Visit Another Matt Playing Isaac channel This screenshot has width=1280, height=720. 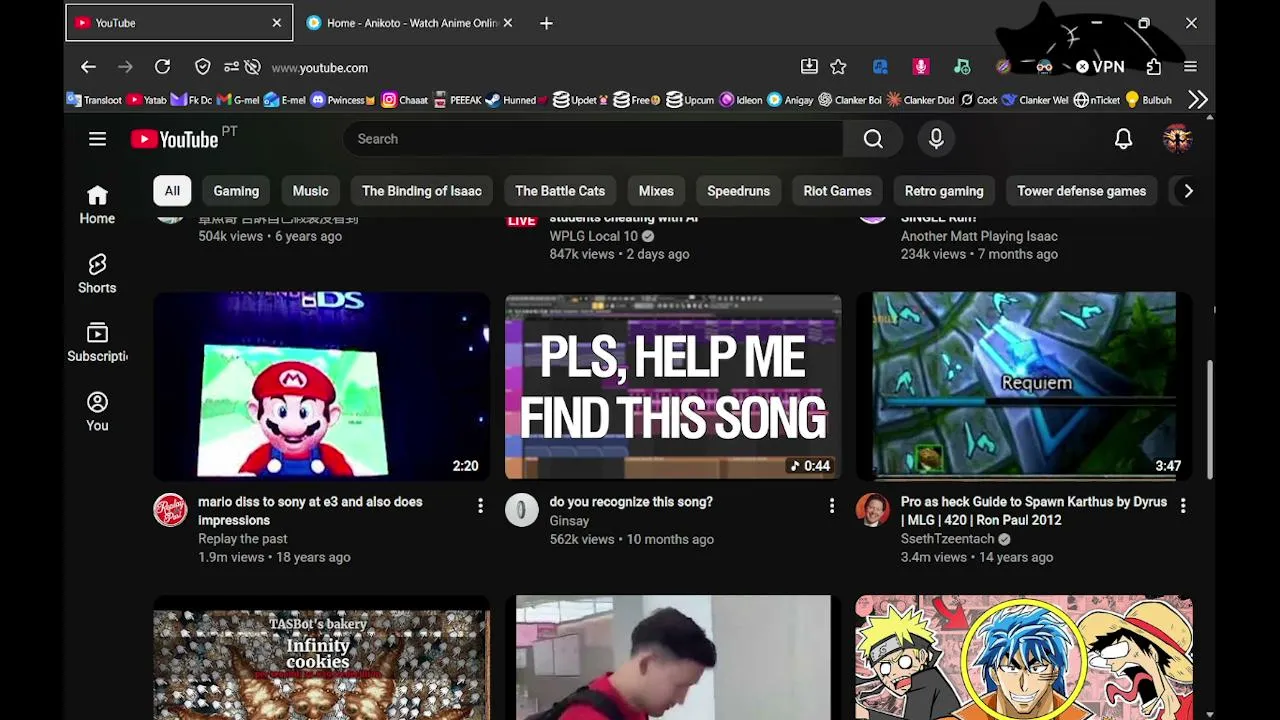click(x=979, y=236)
